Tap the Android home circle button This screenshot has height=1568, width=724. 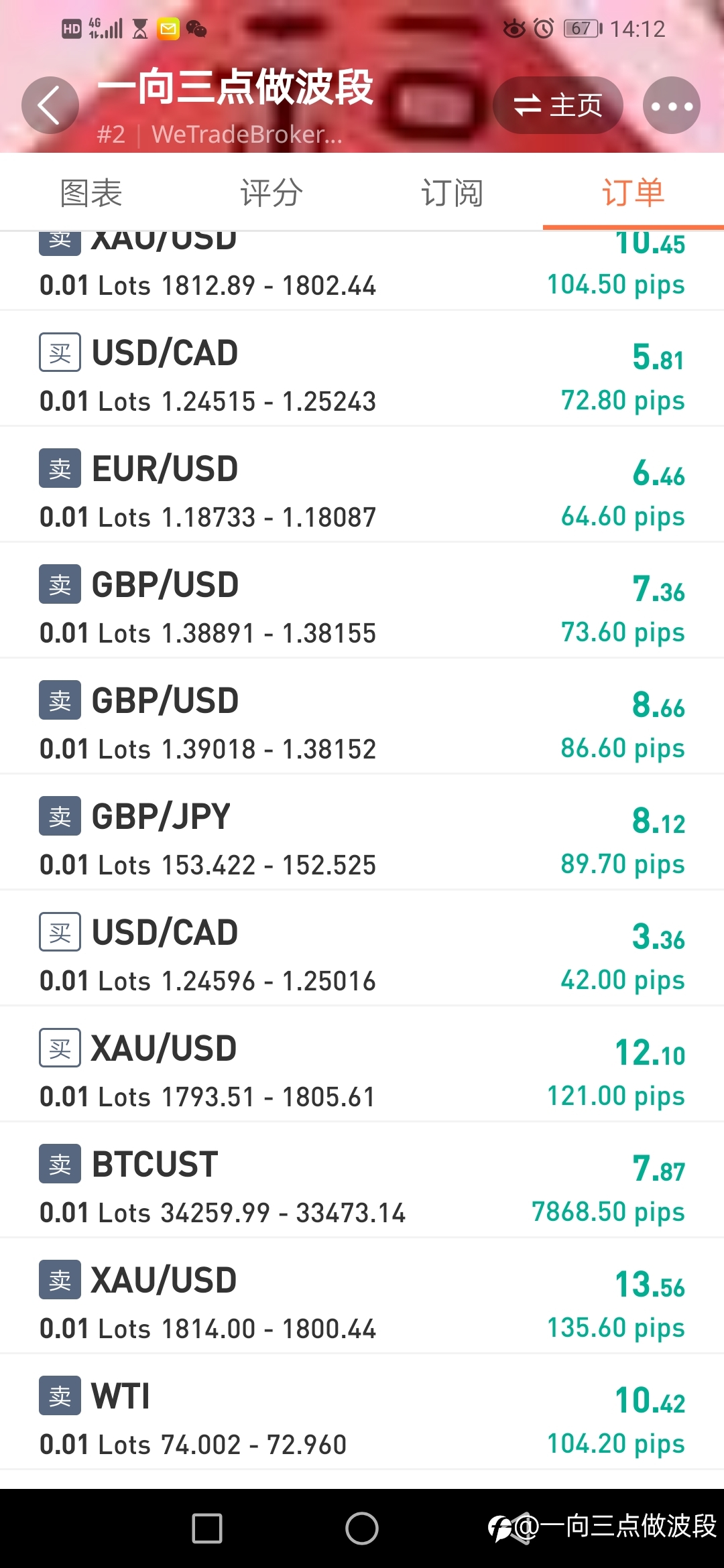click(362, 1528)
